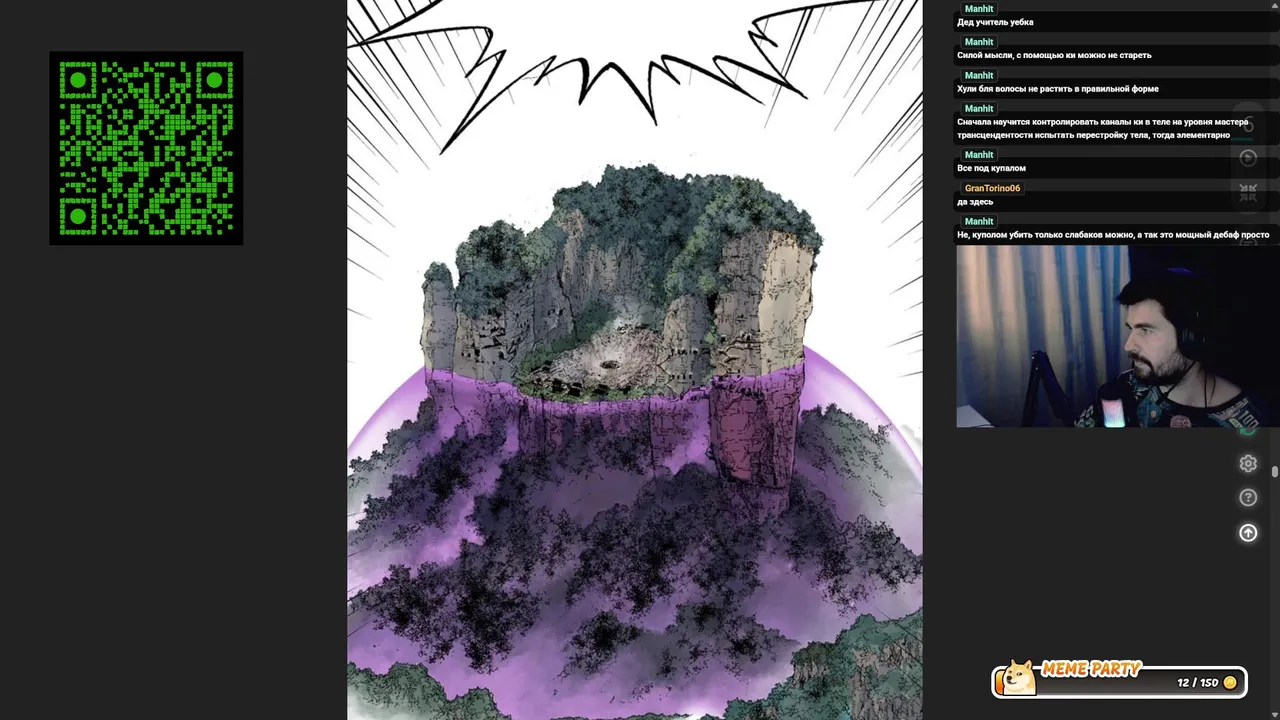Click the autoplay play icon in sidebar
Screen dimensions: 1280x720
pyautogui.click(x=1248, y=158)
